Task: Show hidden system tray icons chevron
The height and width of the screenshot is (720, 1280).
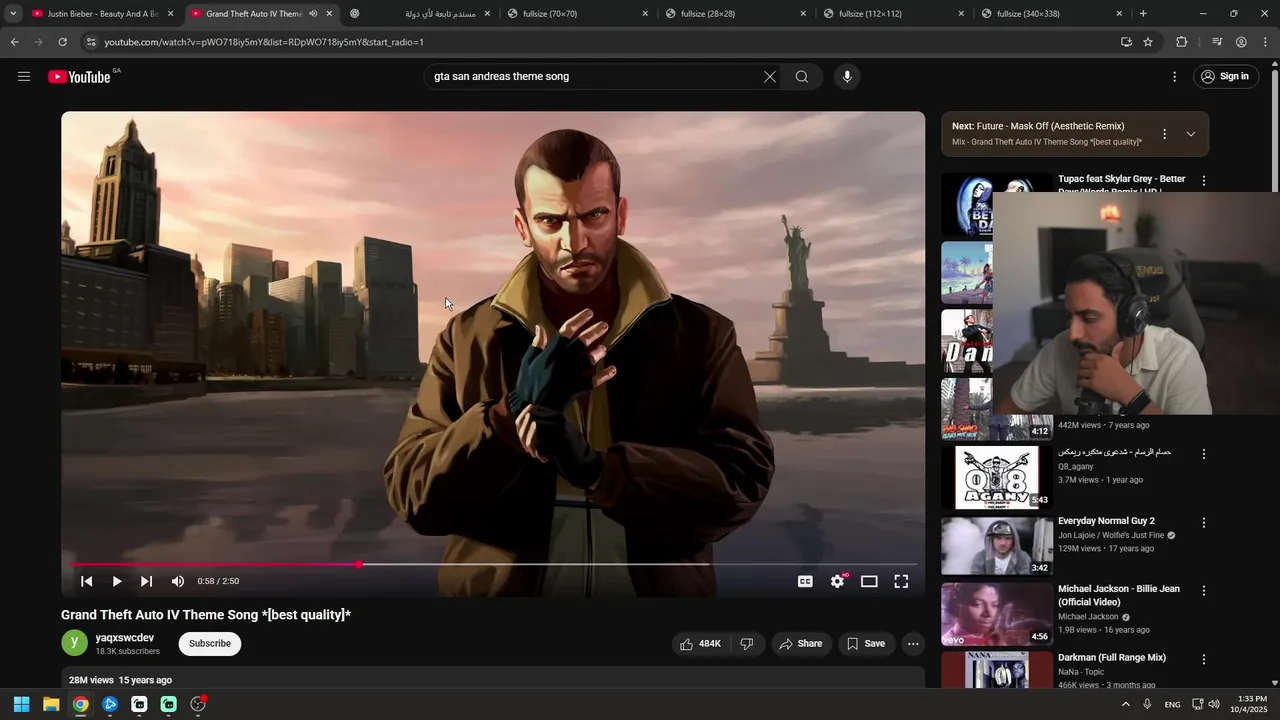Action: 1126,704
